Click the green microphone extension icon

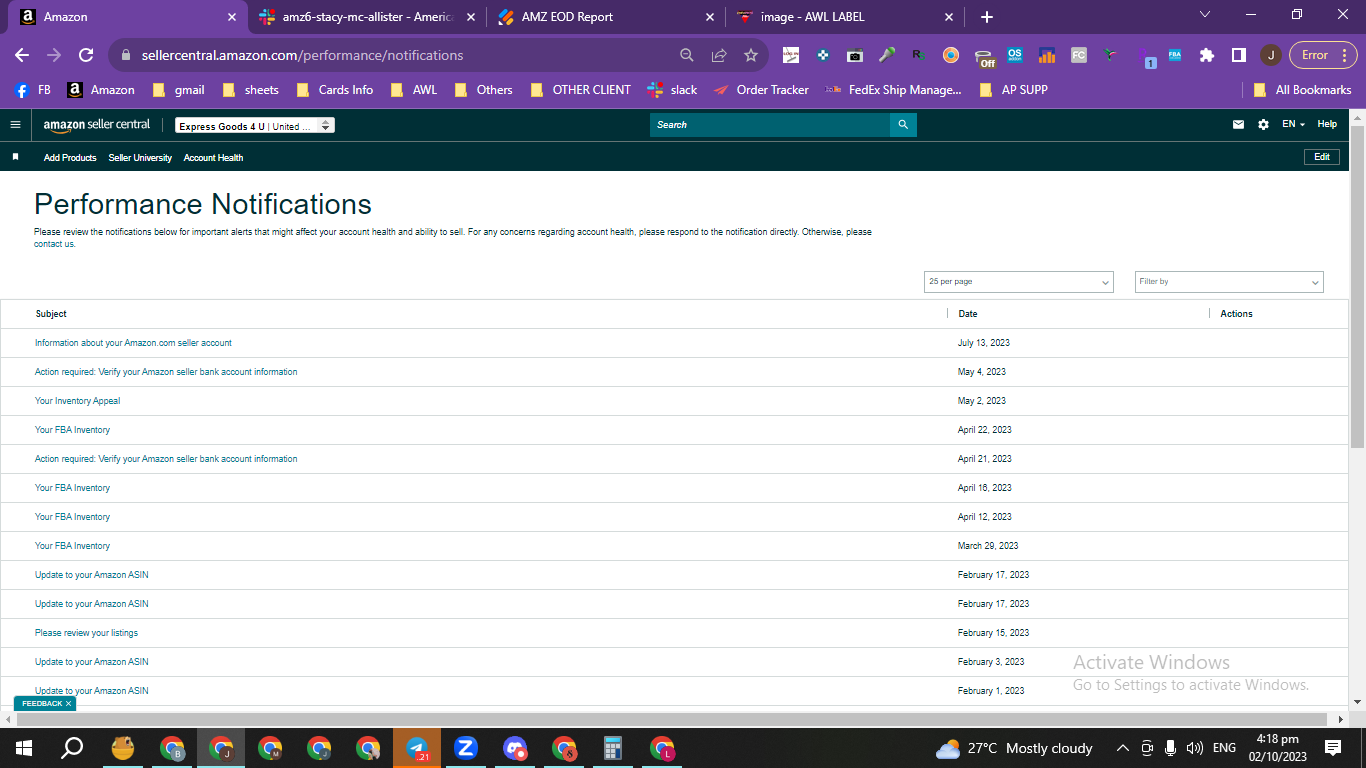(x=887, y=55)
